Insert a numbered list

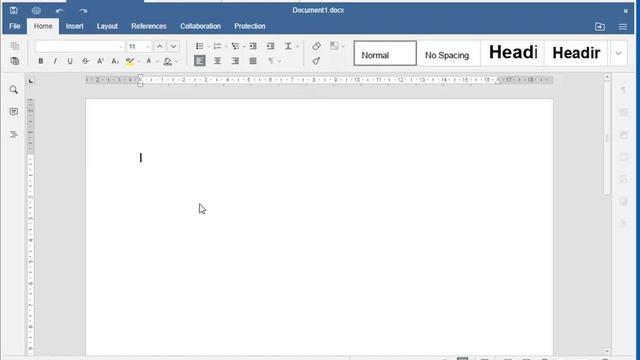[x=217, y=46]
